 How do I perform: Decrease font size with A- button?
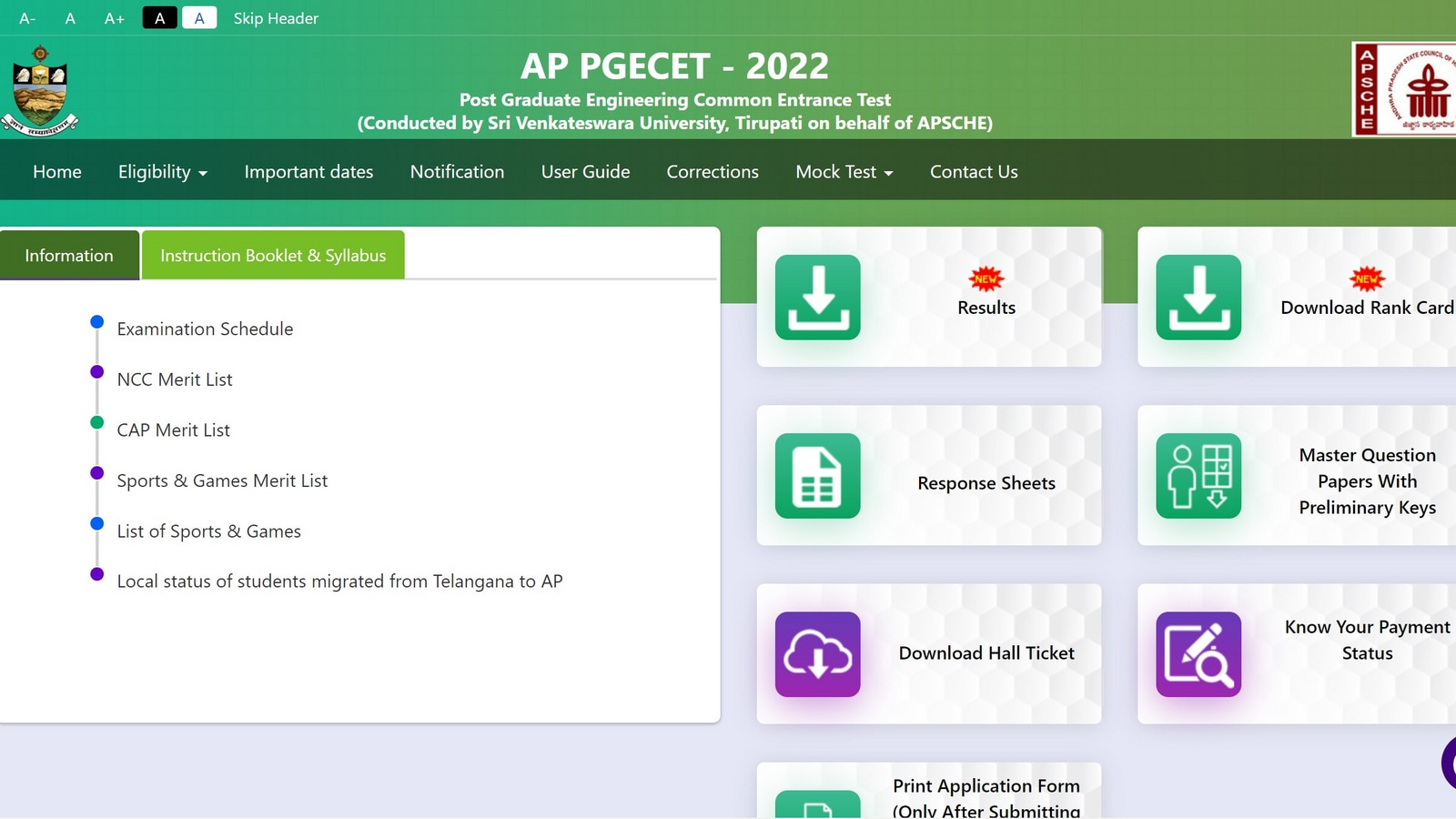pyautogui.click(x=27, y=18)
